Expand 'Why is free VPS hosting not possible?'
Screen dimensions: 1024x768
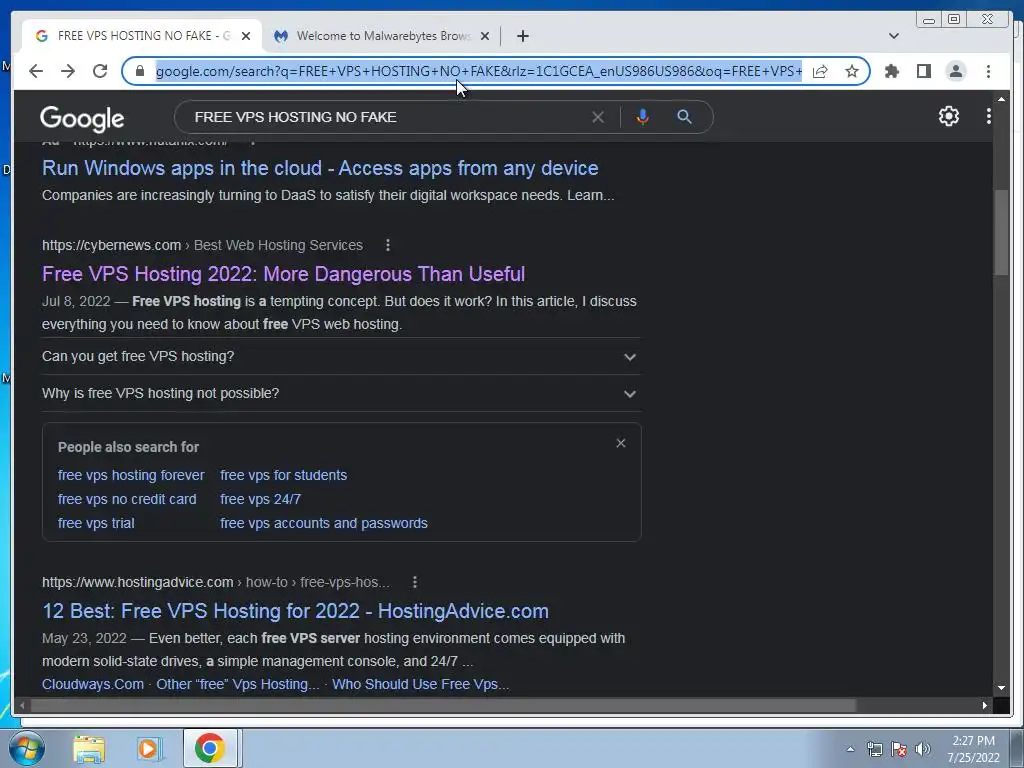(341, 393)
